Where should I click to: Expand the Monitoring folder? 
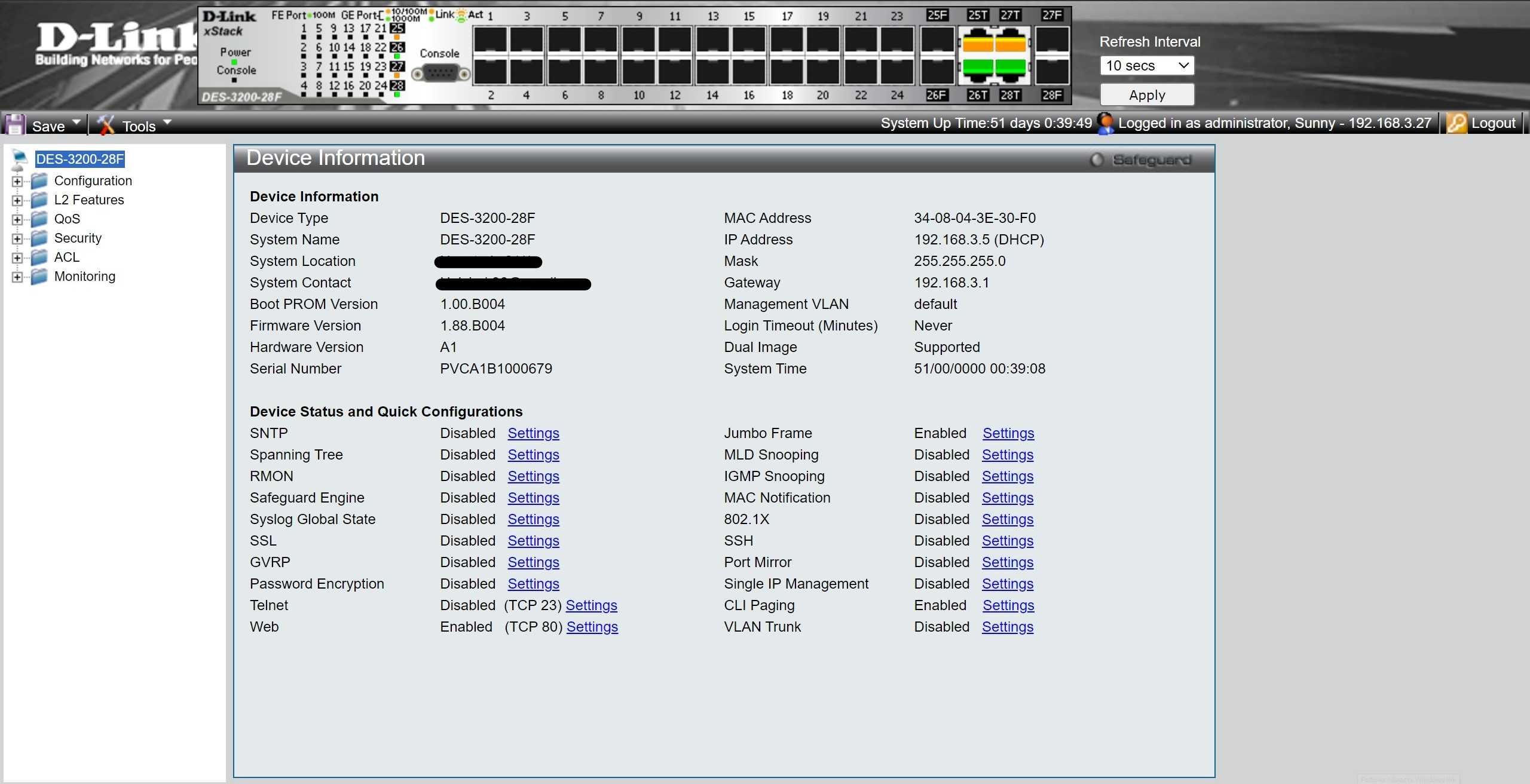[17, 277]
